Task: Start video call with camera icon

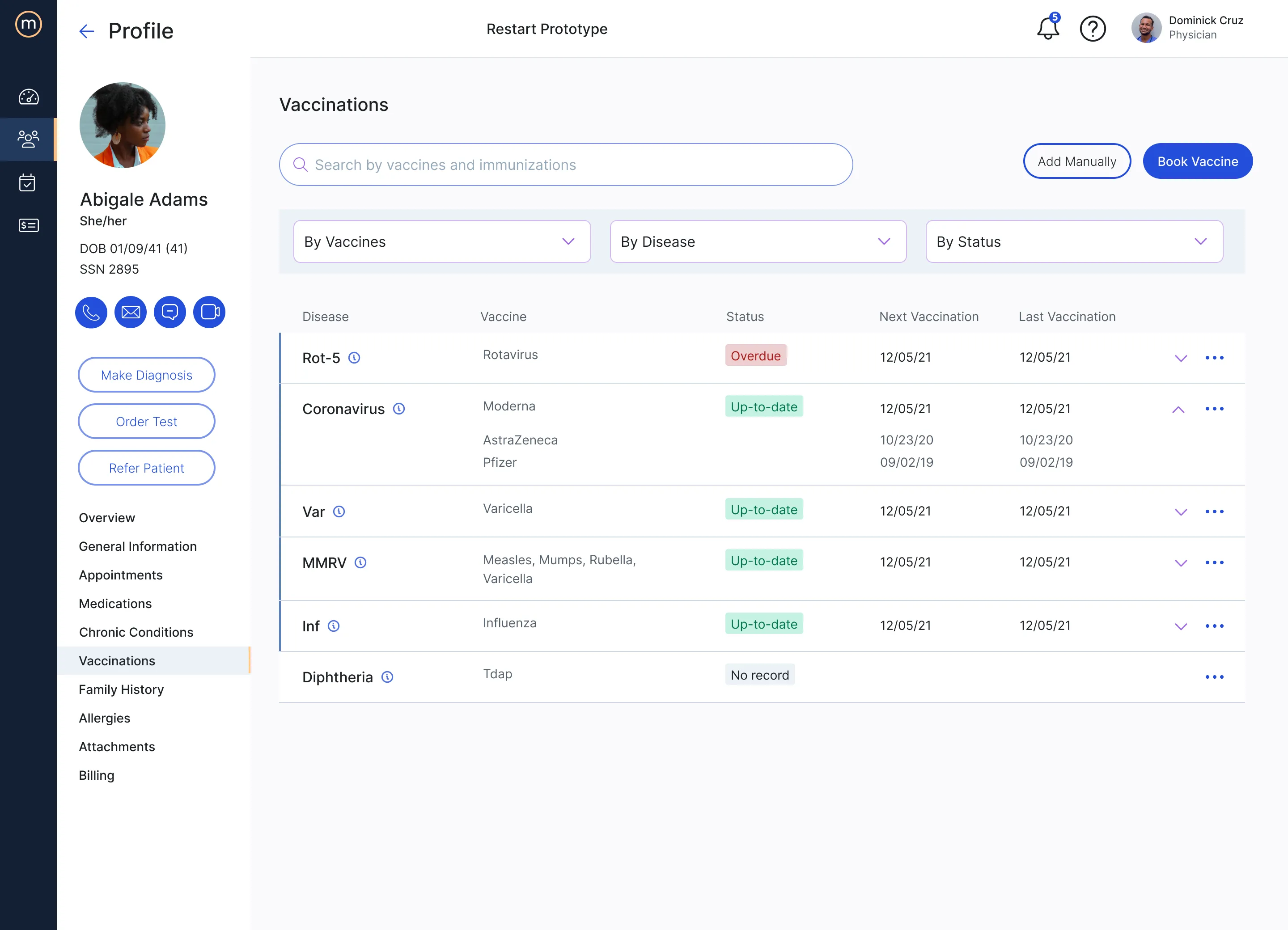Action: click(x=209, y=312)
